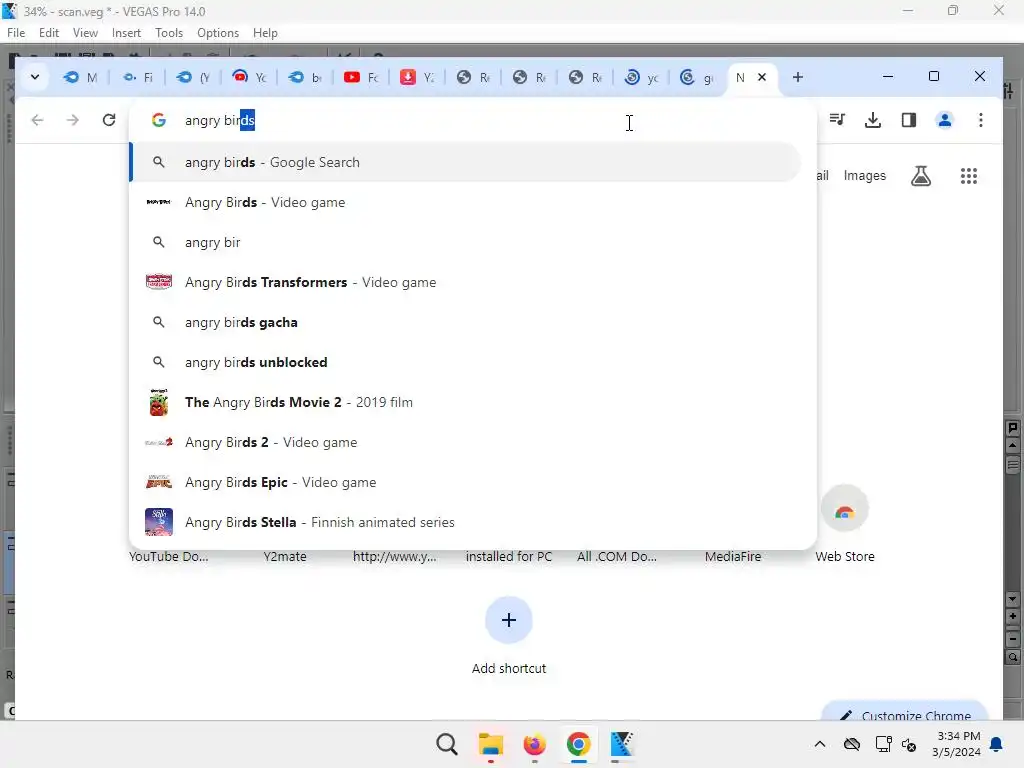
Task: Click Chrome icon in the taskbar
Action: click(x=579, y=744)
